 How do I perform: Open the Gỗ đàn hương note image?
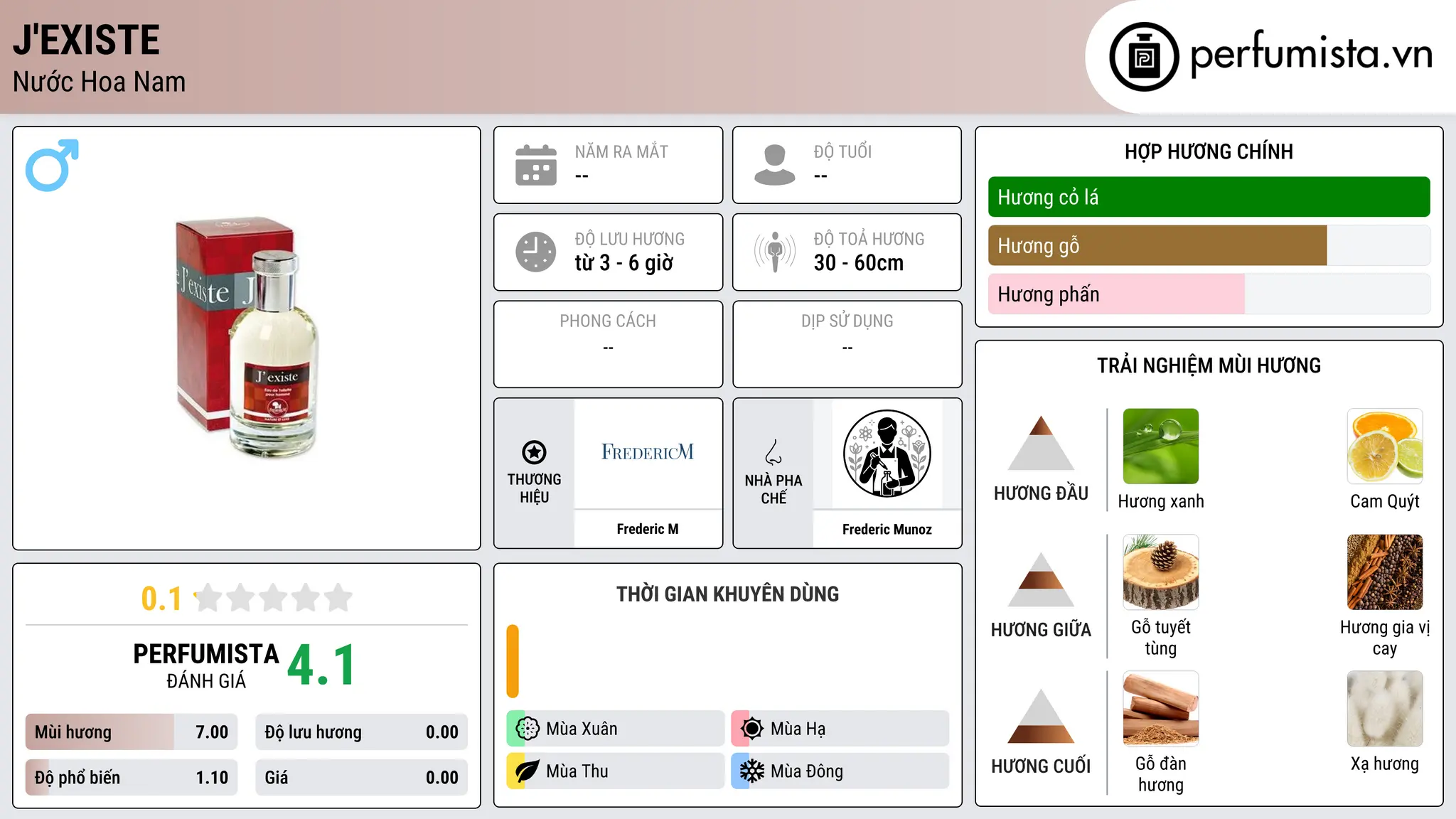[1161, 709]
